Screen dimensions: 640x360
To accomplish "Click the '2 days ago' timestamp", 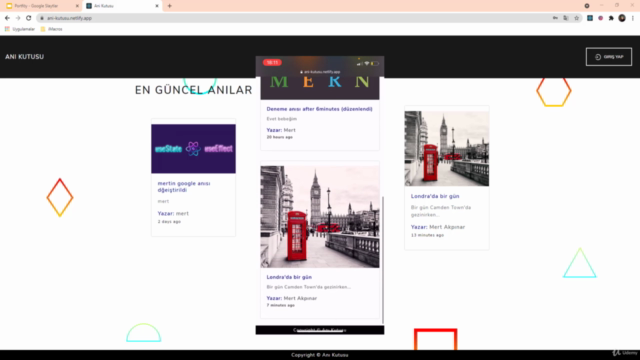I will 169,222.
